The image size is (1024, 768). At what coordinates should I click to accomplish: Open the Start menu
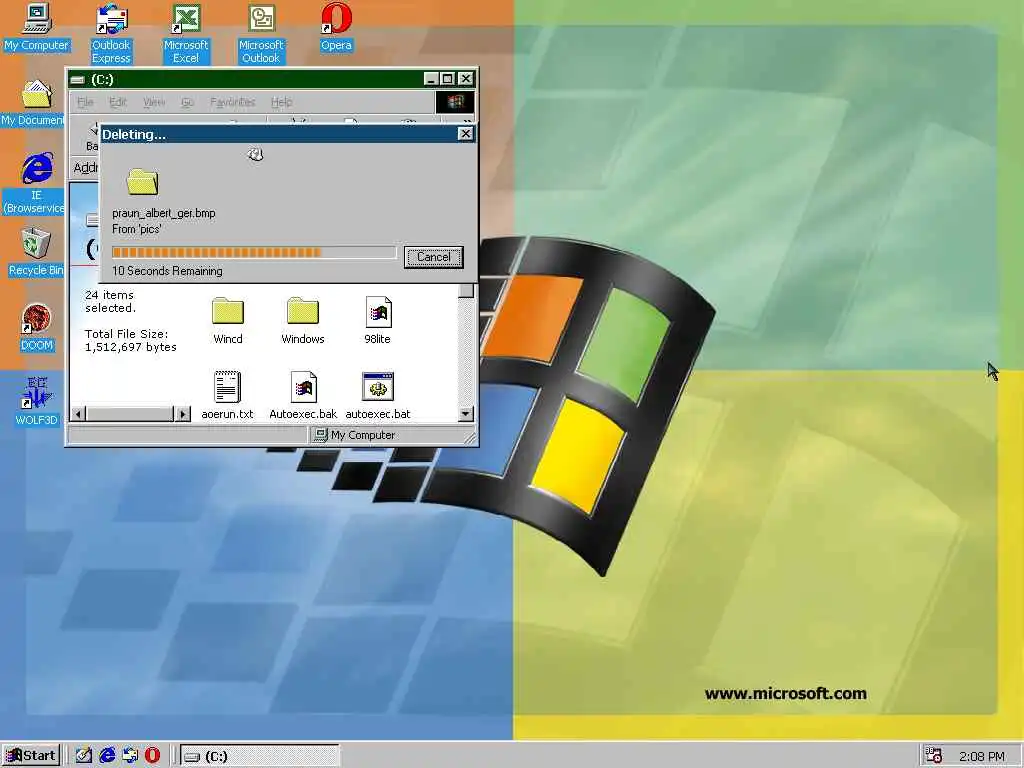click(x=31, y=756)
